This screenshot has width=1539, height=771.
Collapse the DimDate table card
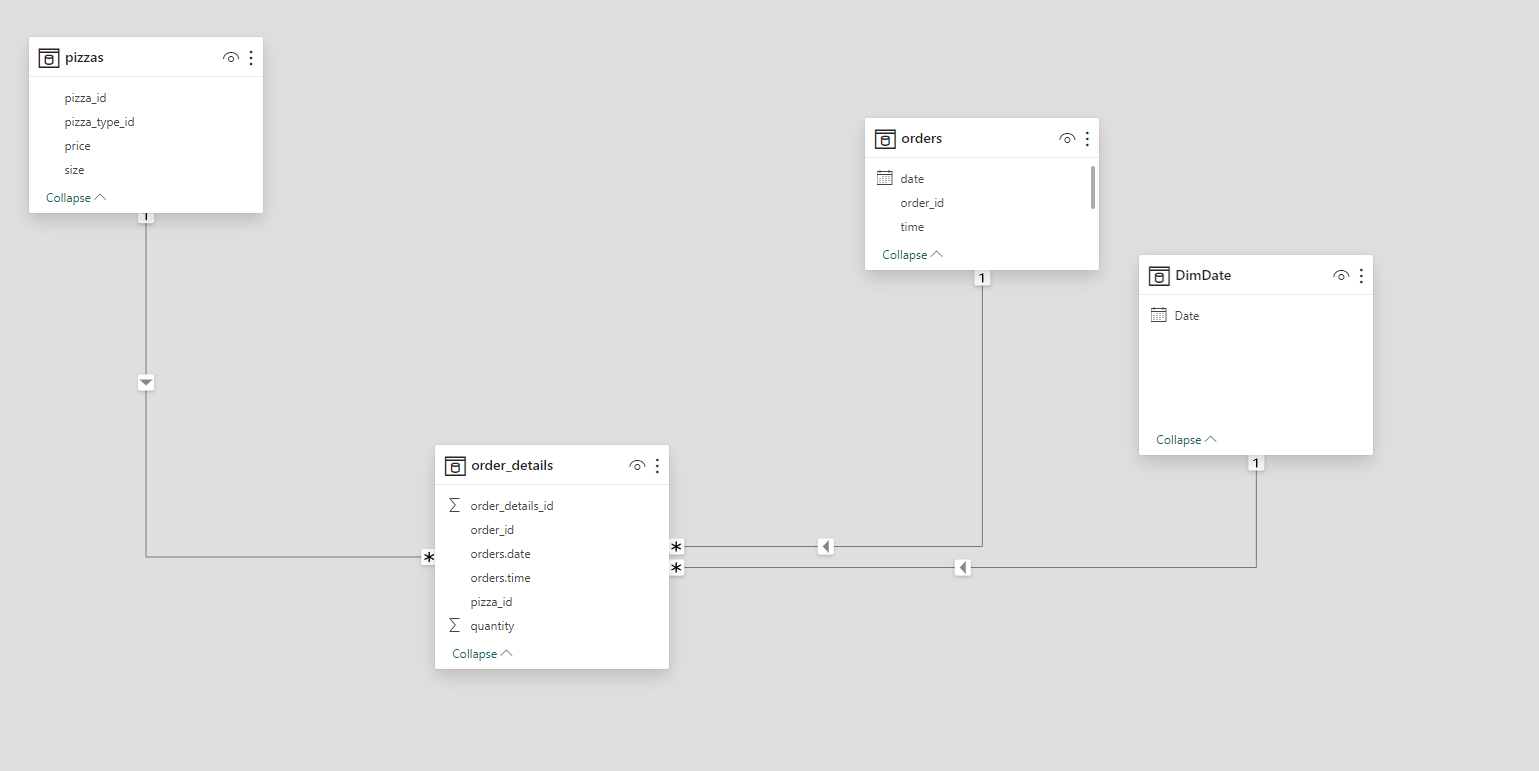1186,440
